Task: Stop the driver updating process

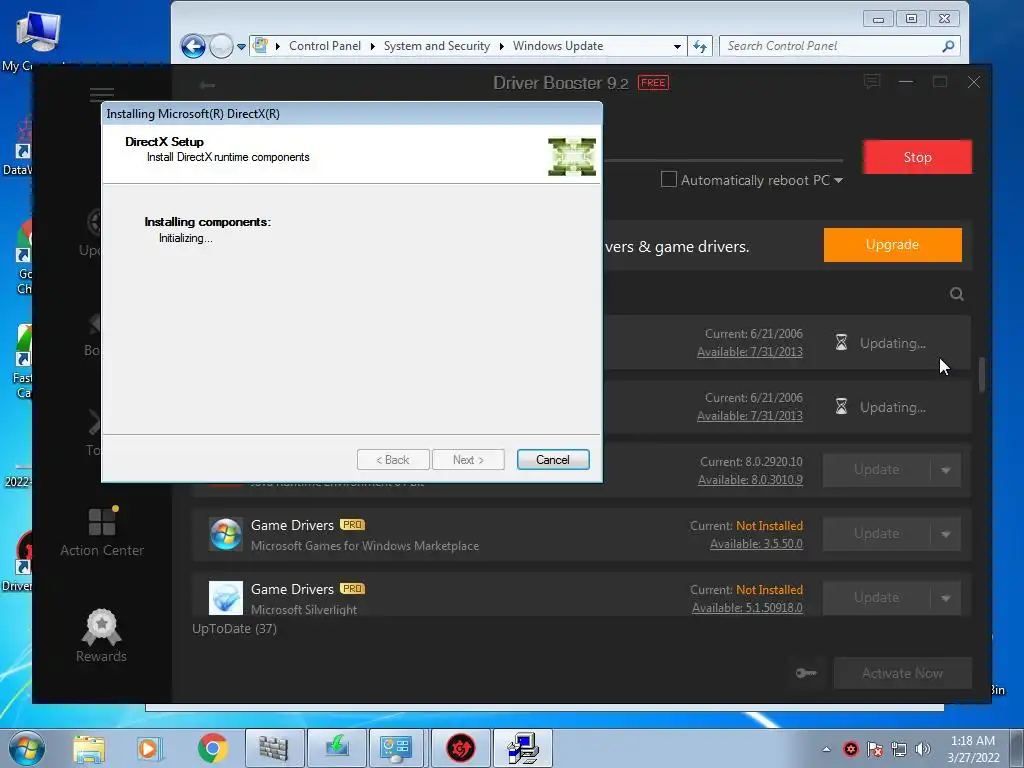Action: [917, 157]
